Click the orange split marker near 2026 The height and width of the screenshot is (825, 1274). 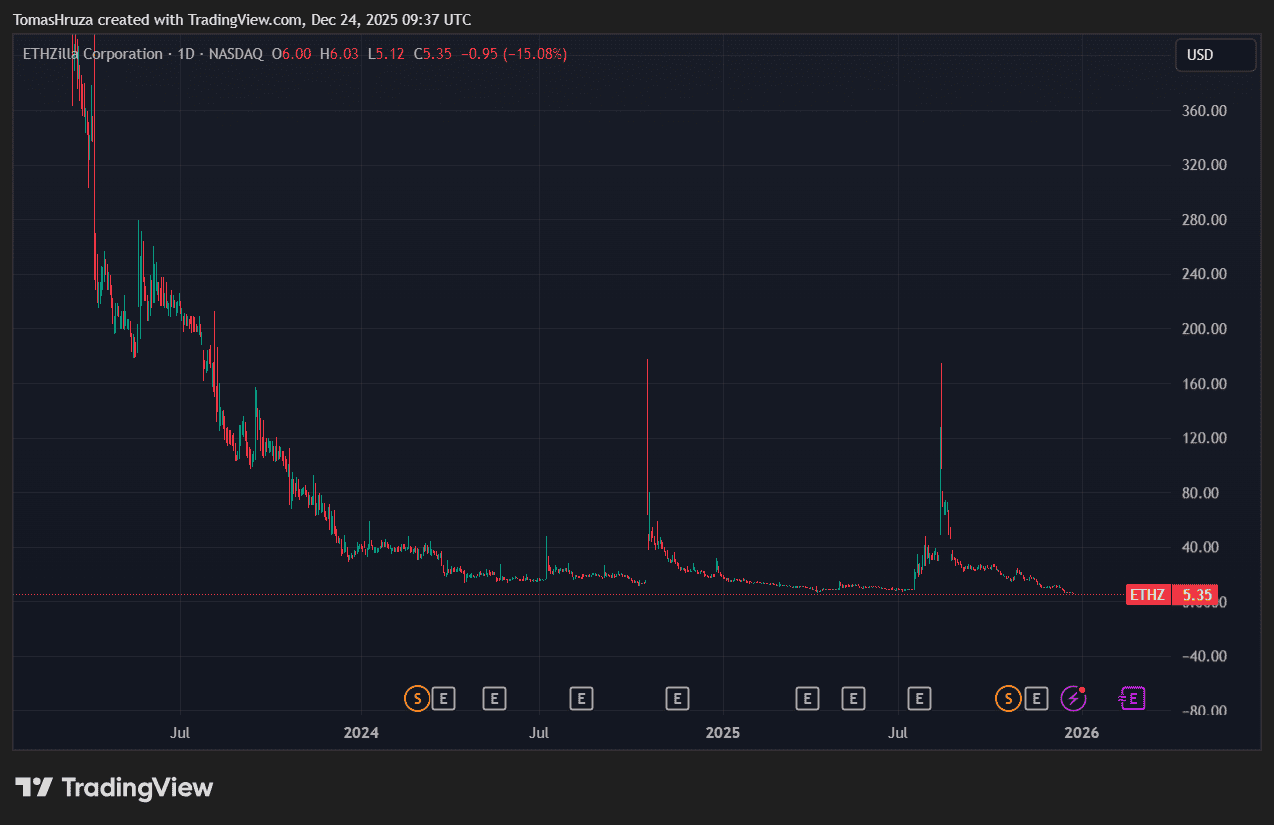(1008, 698)
